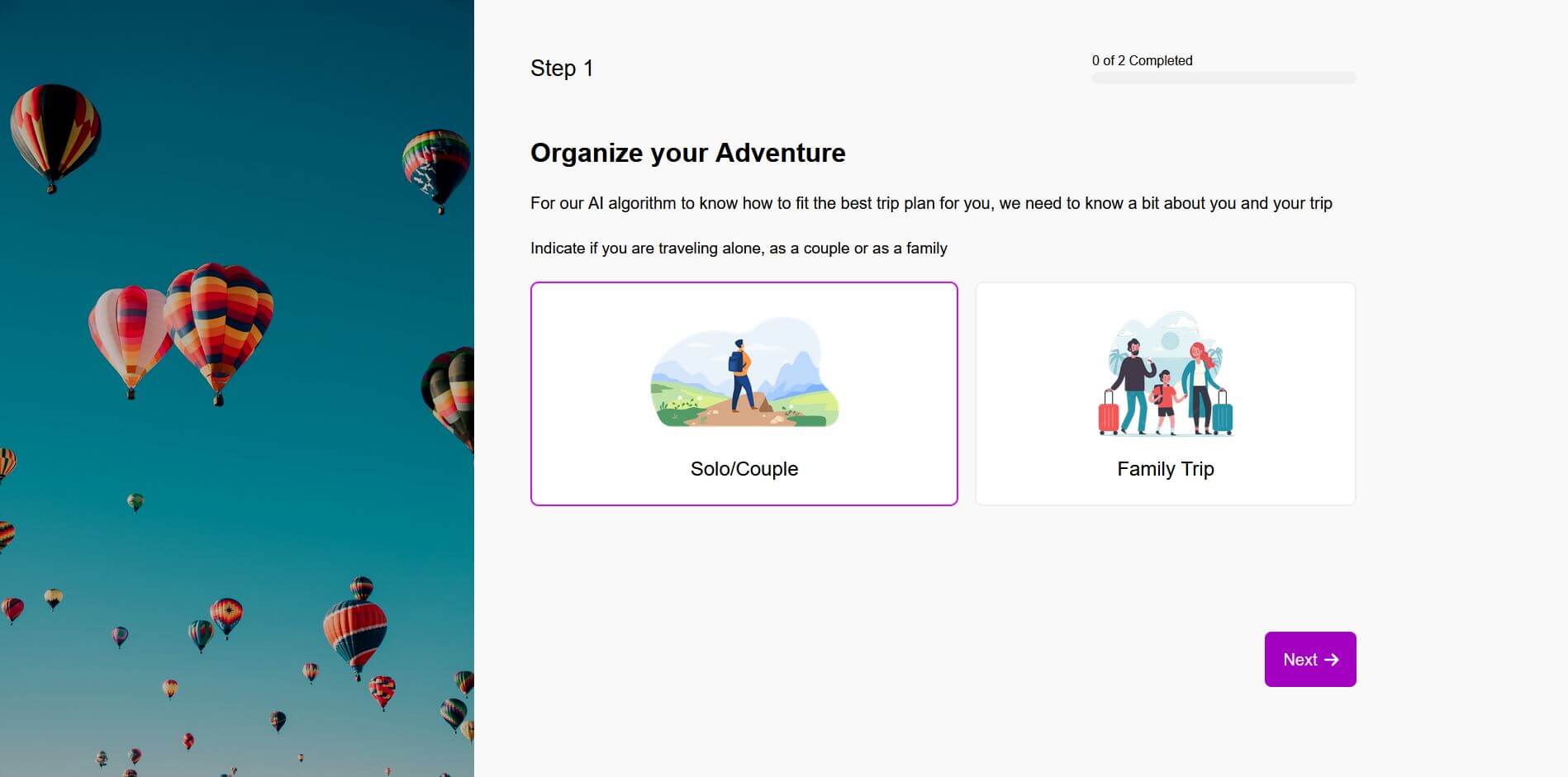This screenshot has height=777, width=1568.
Task: Click the '0 of 2 Completed' label
Action: point(1142,60)
